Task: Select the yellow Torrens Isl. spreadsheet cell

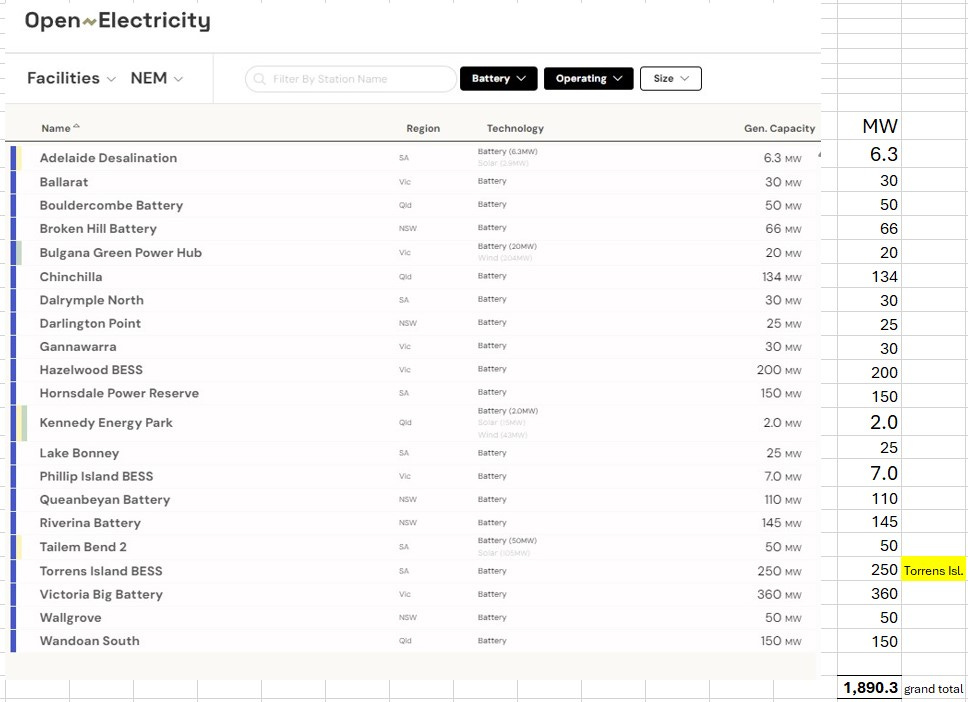Action: (933, 570)
